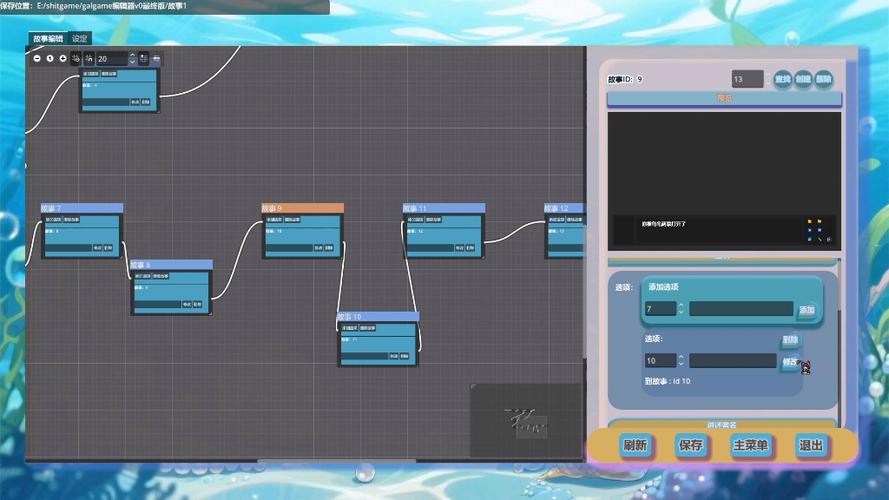Increase the snap distance value 20

(132, 56)
